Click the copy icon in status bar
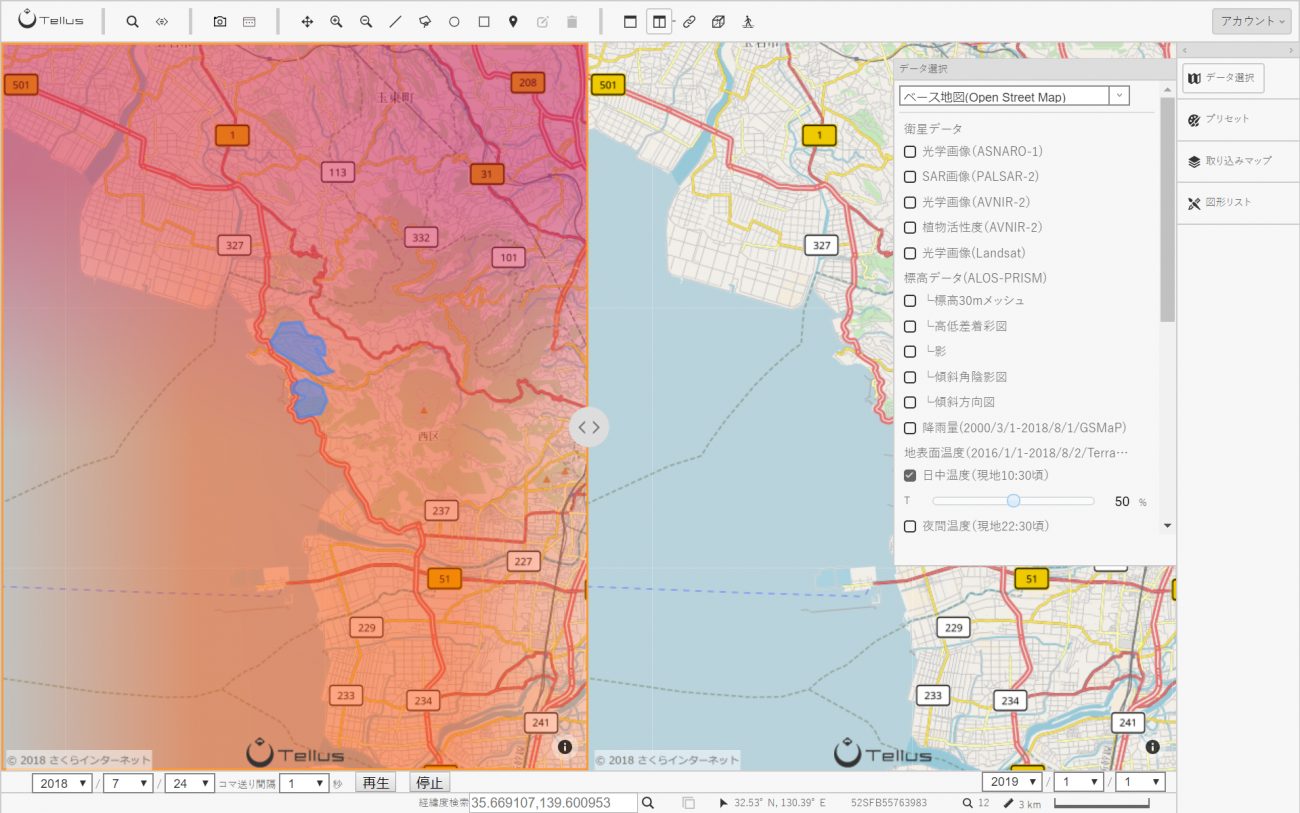The image size is (1300, 813). 689,803
